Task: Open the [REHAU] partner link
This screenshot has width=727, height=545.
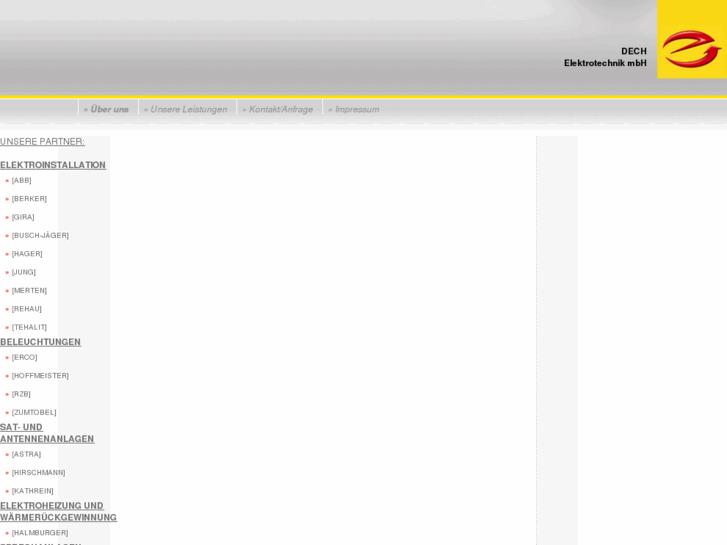Action: pyautogui.click(x=26, y=308)
